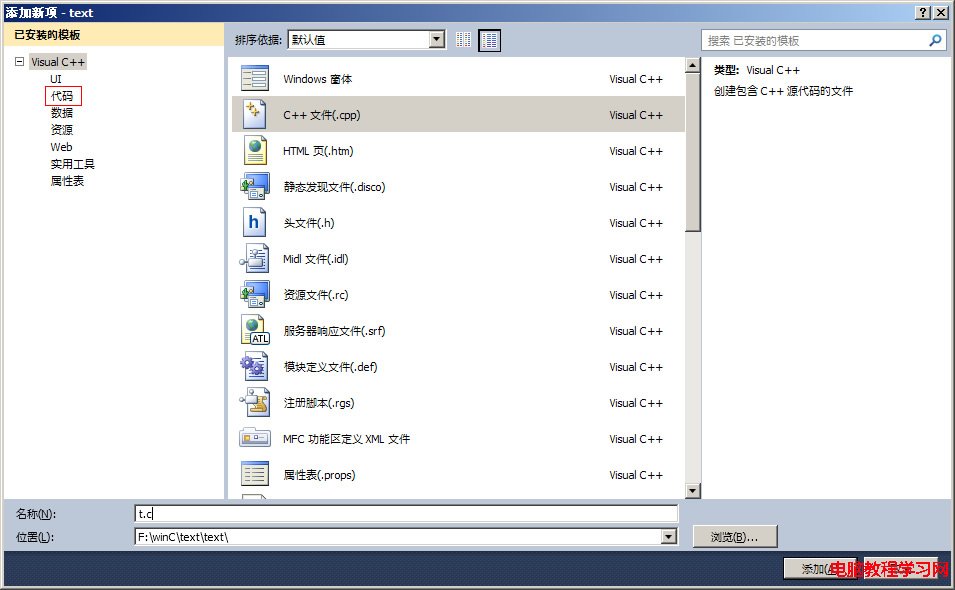Click the 属性表(.props) icon
This screenshot has height=590, width=955.
(x=255, y=474)
